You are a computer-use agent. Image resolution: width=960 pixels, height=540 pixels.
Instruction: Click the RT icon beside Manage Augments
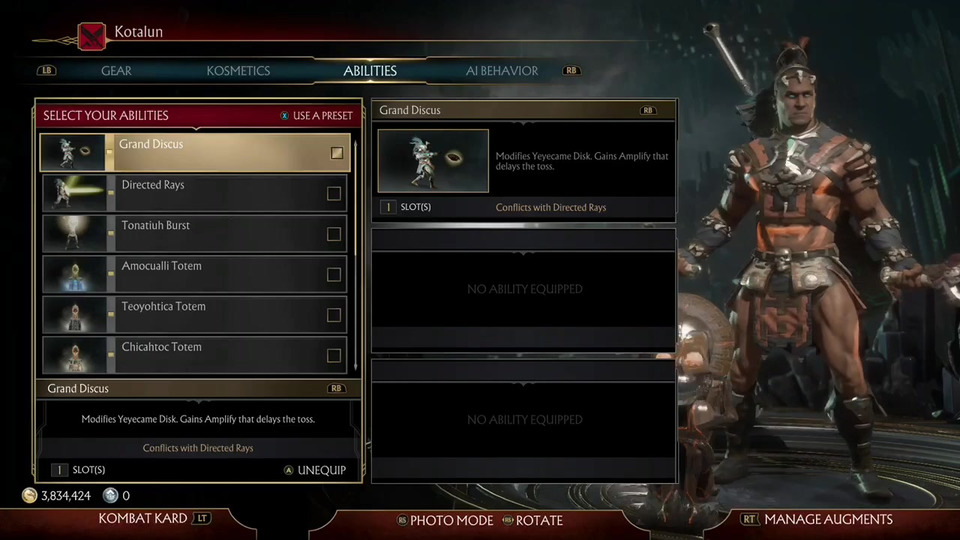click(749, 519)
